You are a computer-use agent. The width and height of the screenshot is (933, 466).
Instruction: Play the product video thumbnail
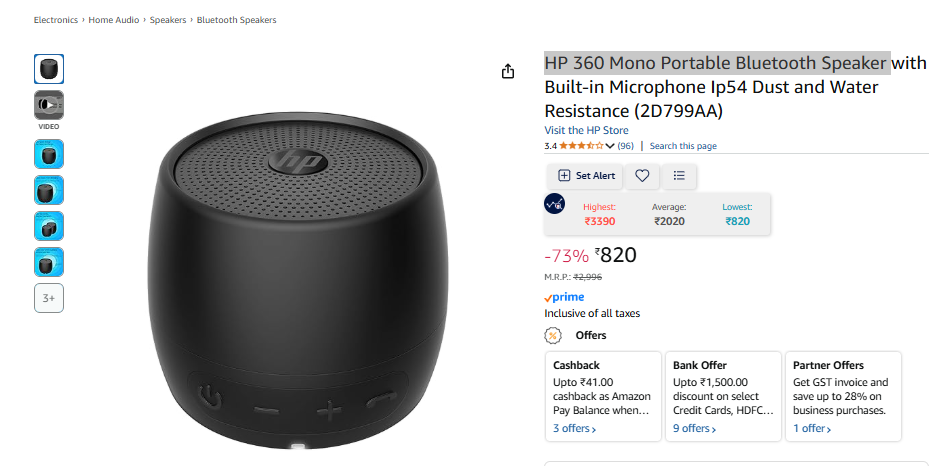pos(49,105)
